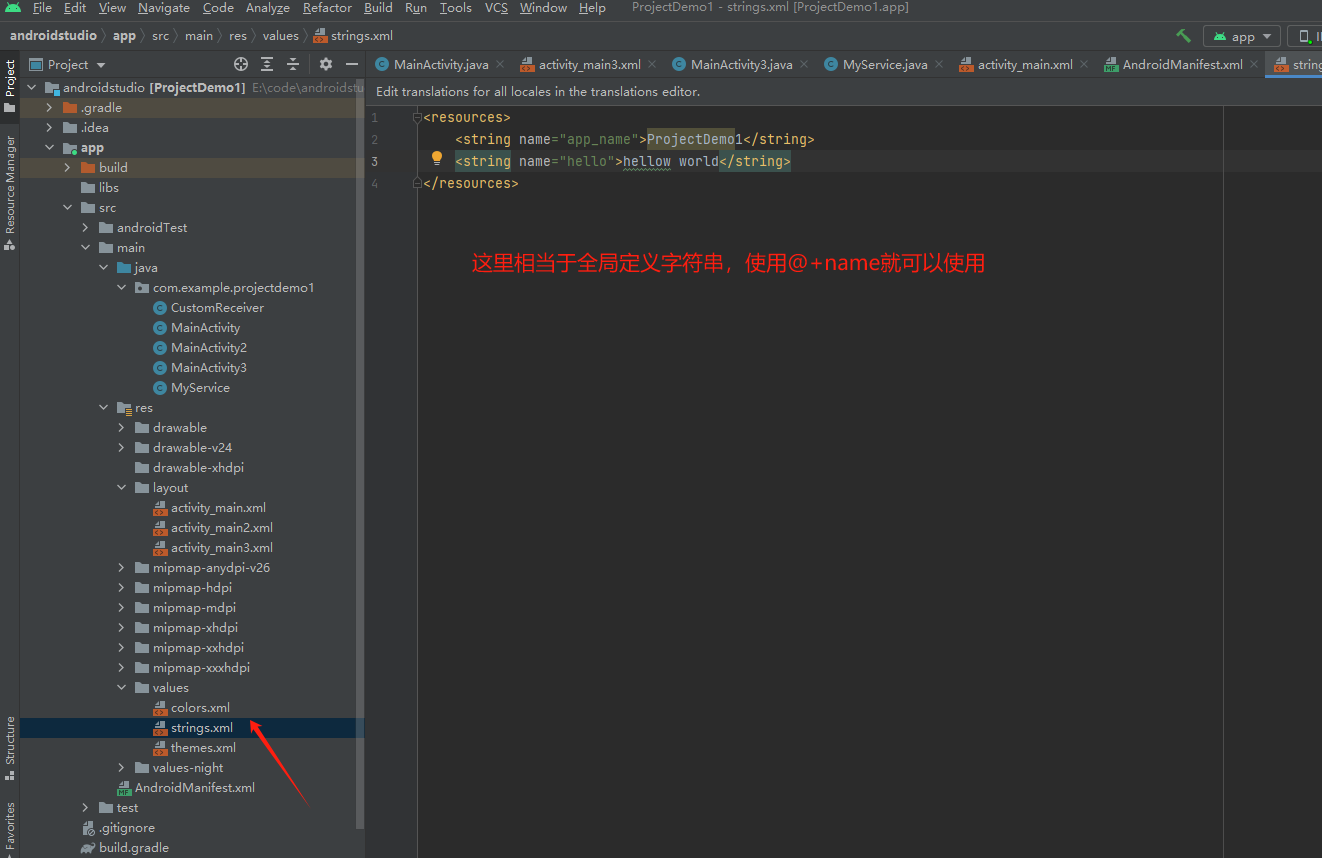Select activity_main2.xml layout file

click(x=221, y=527)
